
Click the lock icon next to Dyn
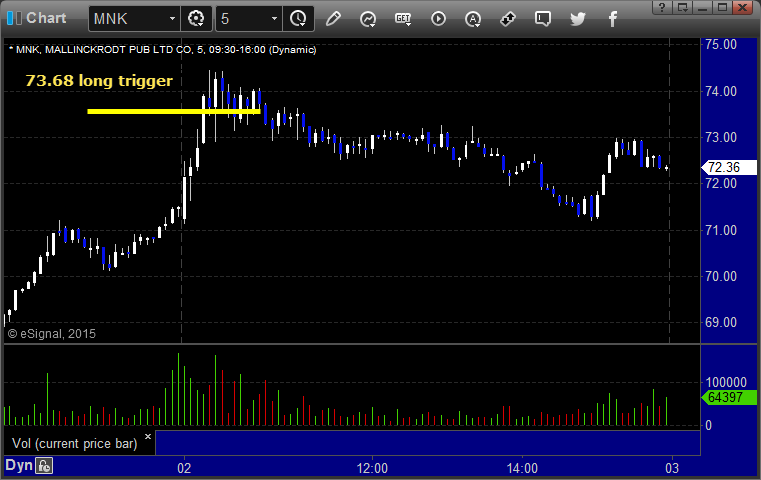click(44, 466)
